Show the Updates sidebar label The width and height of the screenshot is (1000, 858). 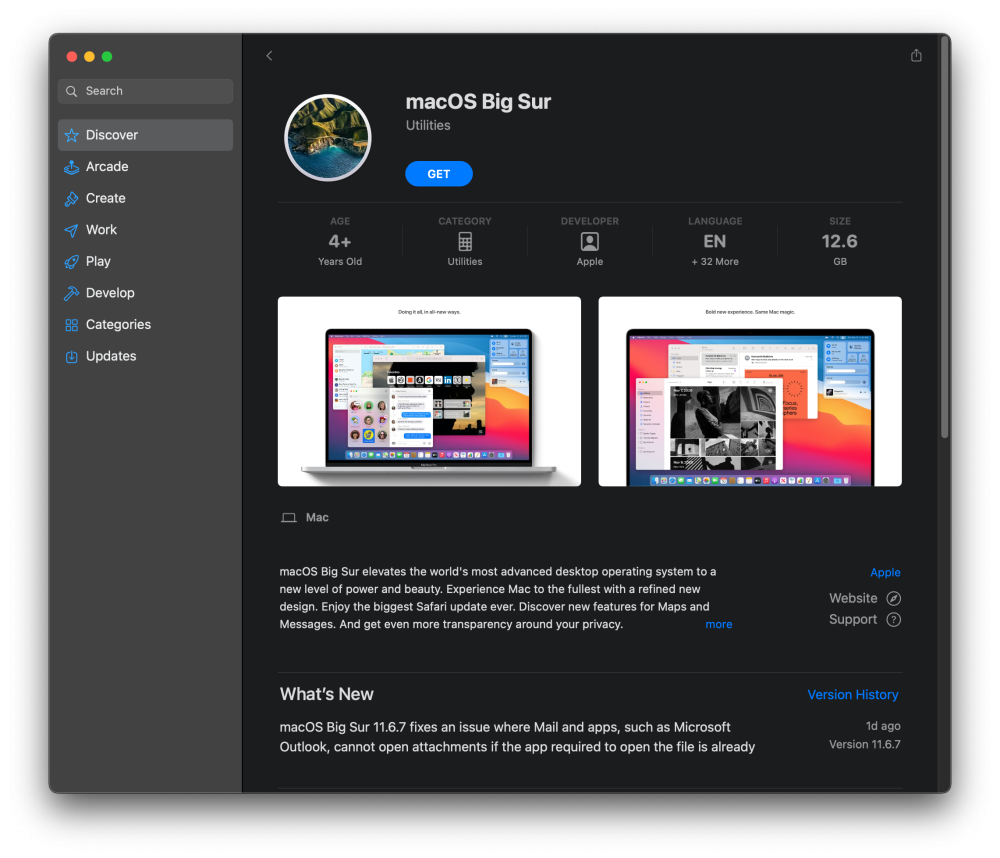click(x=111, y=356)
